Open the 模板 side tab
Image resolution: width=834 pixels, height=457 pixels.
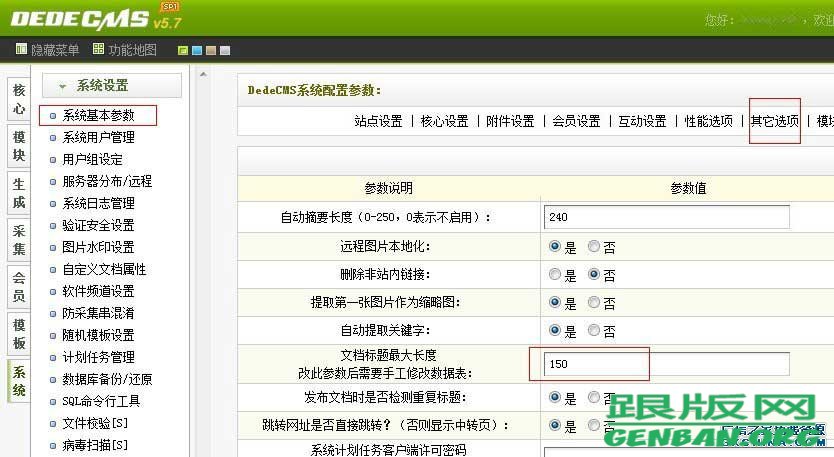click(19, 334)
